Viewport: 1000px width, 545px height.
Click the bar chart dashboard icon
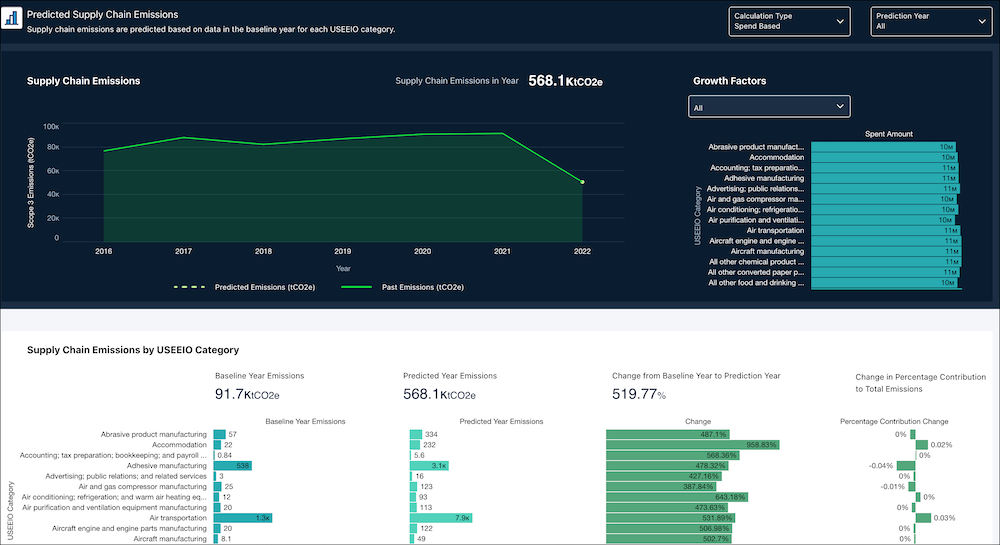(11, 18)
